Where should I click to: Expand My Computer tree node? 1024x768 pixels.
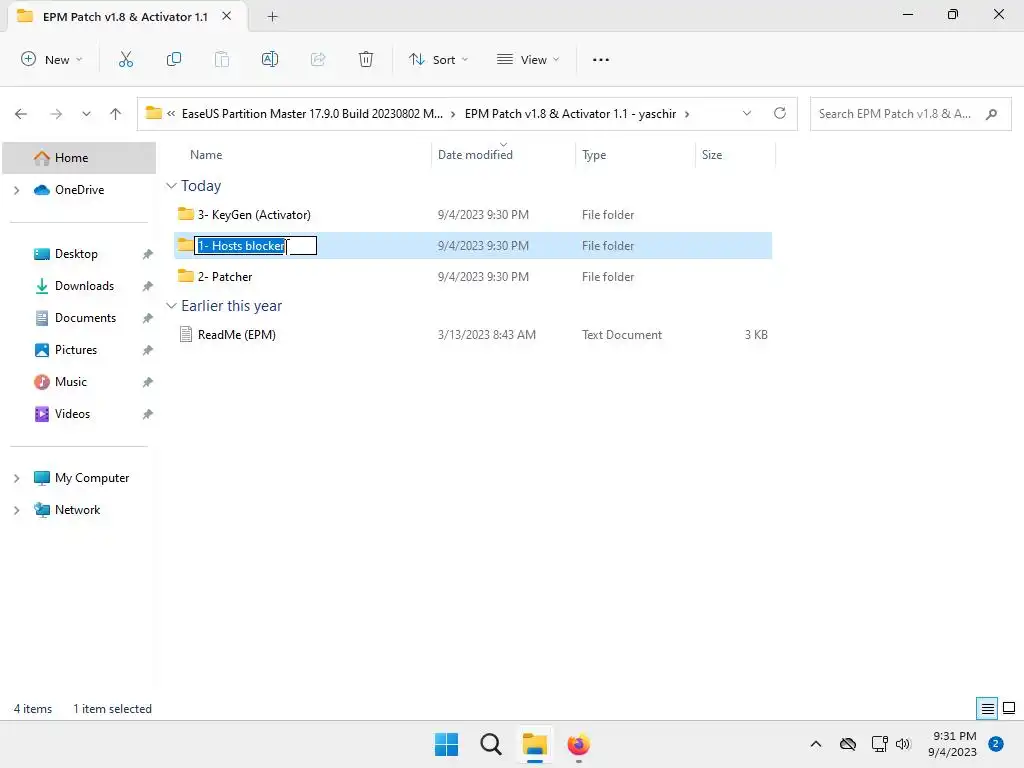16,478
